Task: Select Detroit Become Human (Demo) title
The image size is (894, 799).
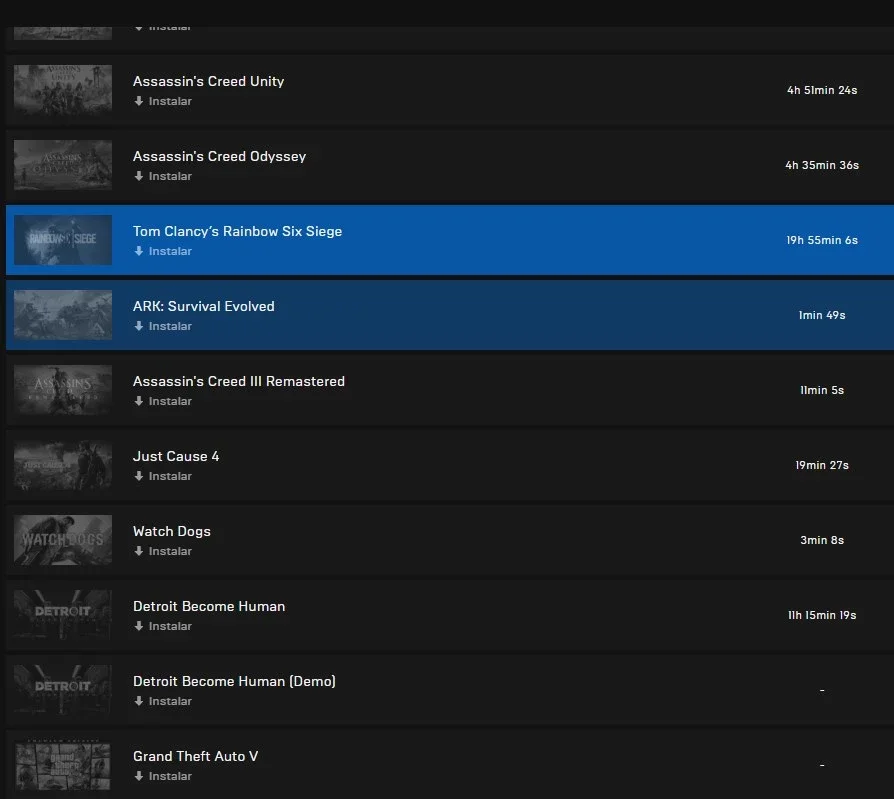Action: click(234, 681)
